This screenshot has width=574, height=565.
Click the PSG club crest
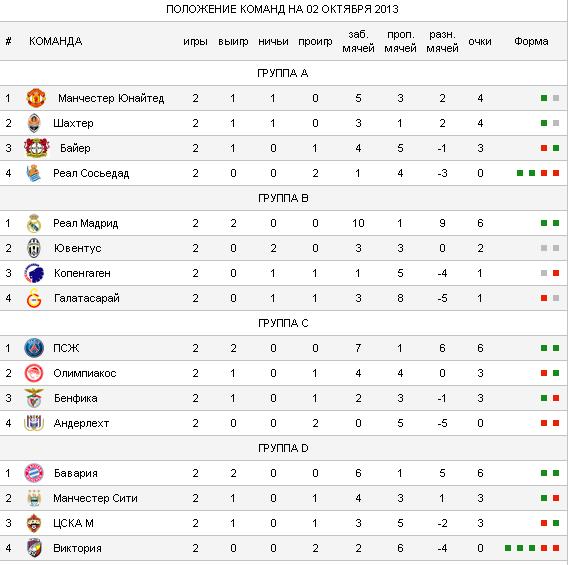pos(34,348)
